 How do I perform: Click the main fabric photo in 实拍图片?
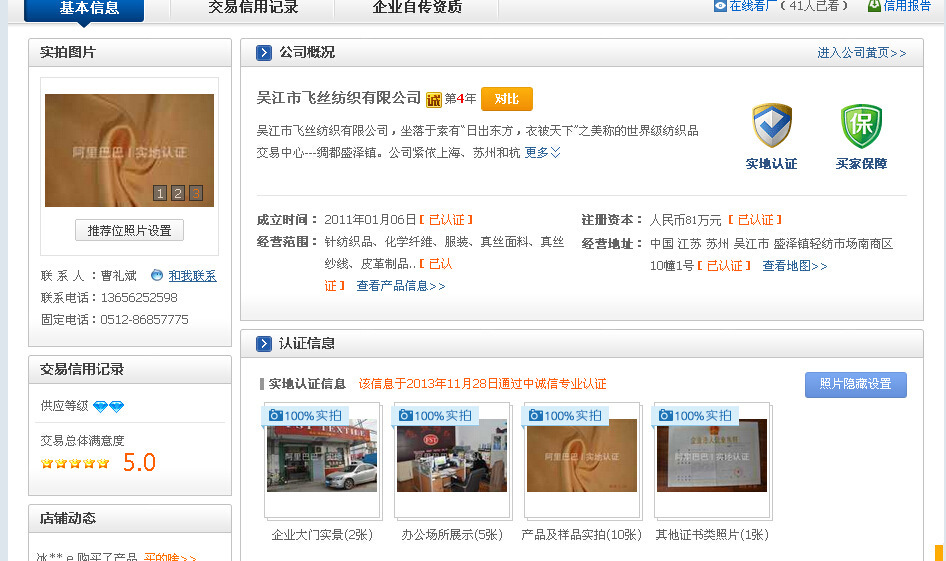click(129, 150)
